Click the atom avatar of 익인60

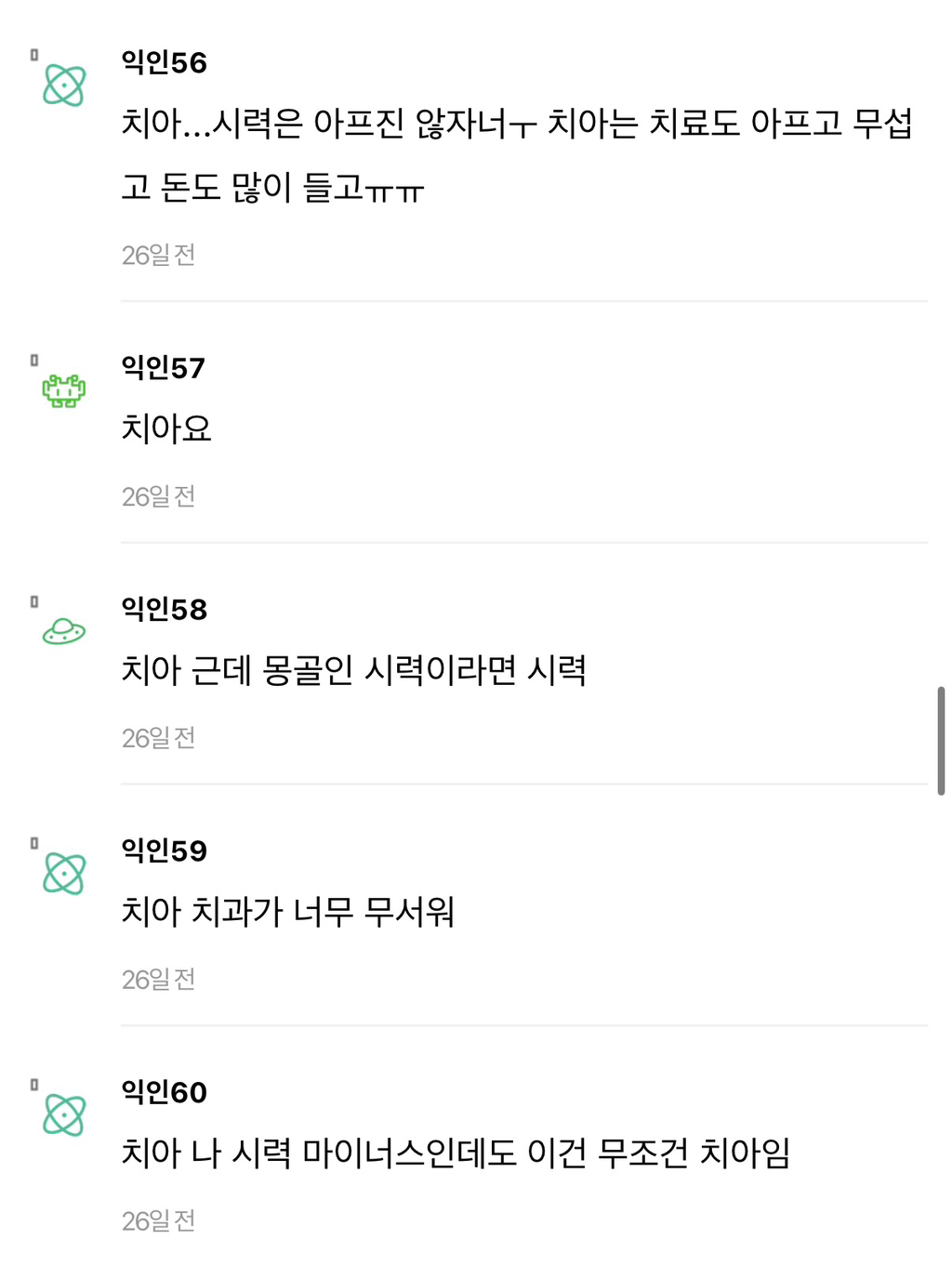coord(64,1115)
